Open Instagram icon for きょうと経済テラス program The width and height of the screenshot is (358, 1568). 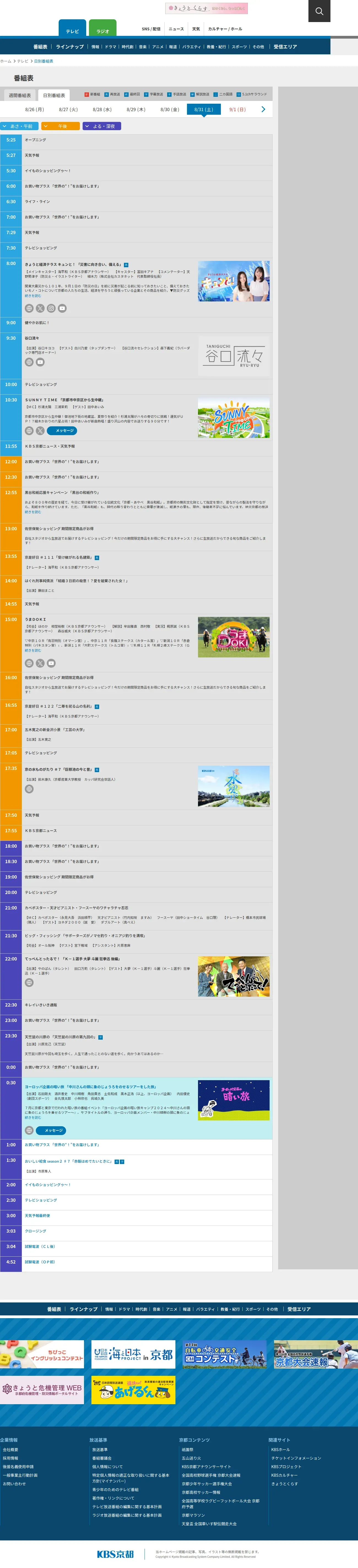(51, 309)
